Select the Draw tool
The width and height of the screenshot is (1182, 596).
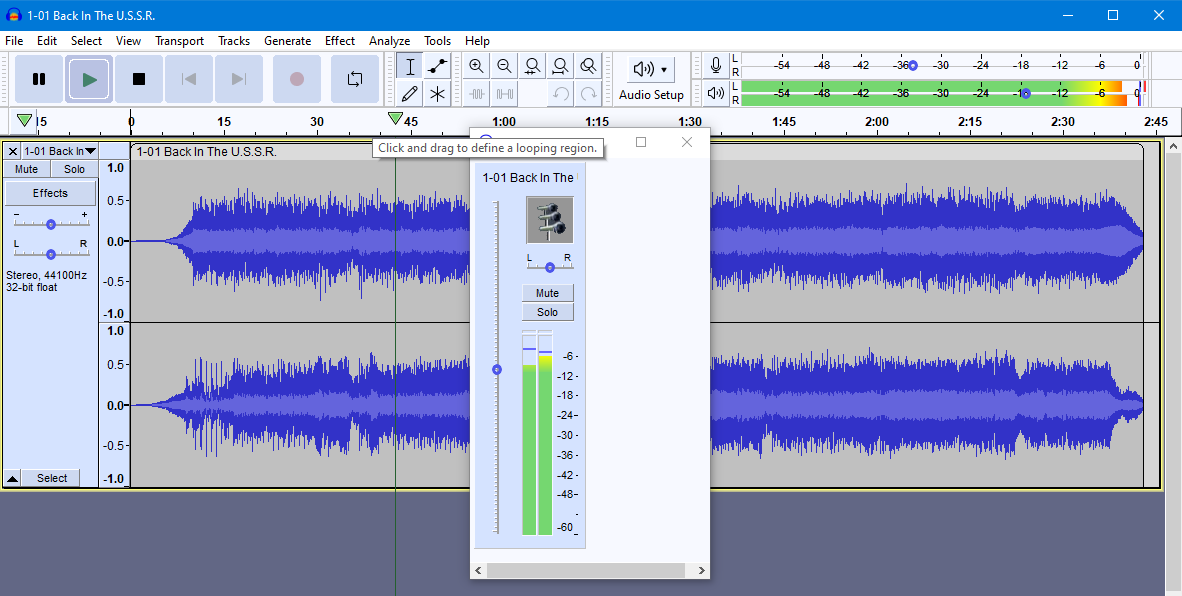411,93
